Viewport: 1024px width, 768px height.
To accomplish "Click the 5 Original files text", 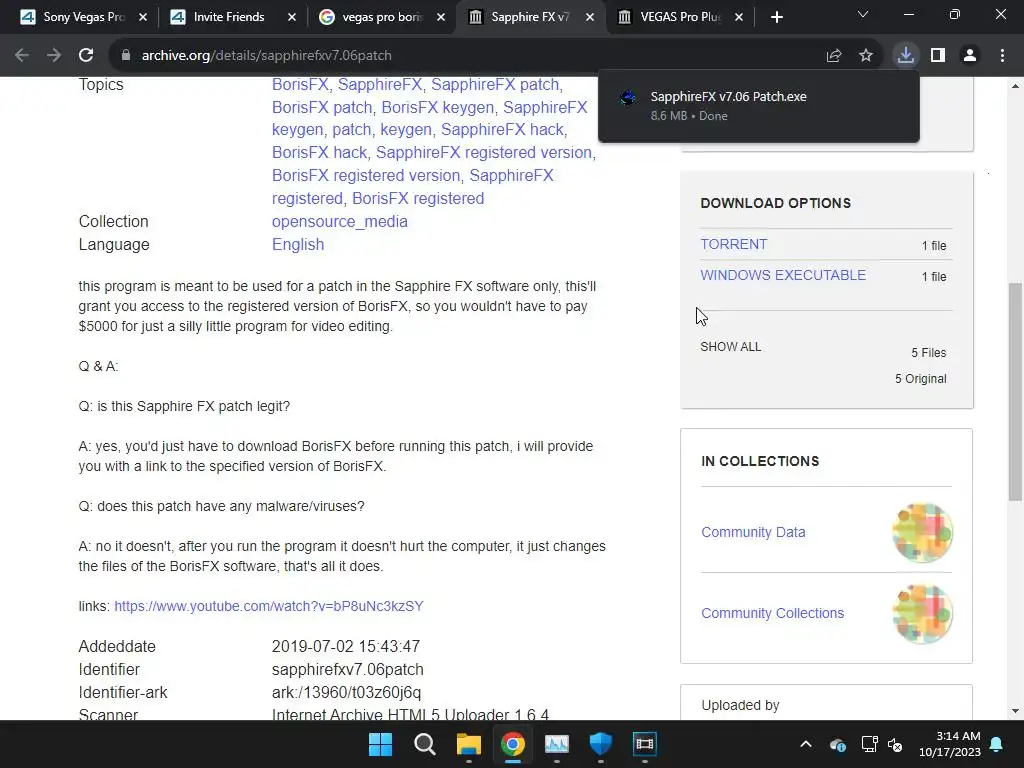I will [x=920, y=379].
